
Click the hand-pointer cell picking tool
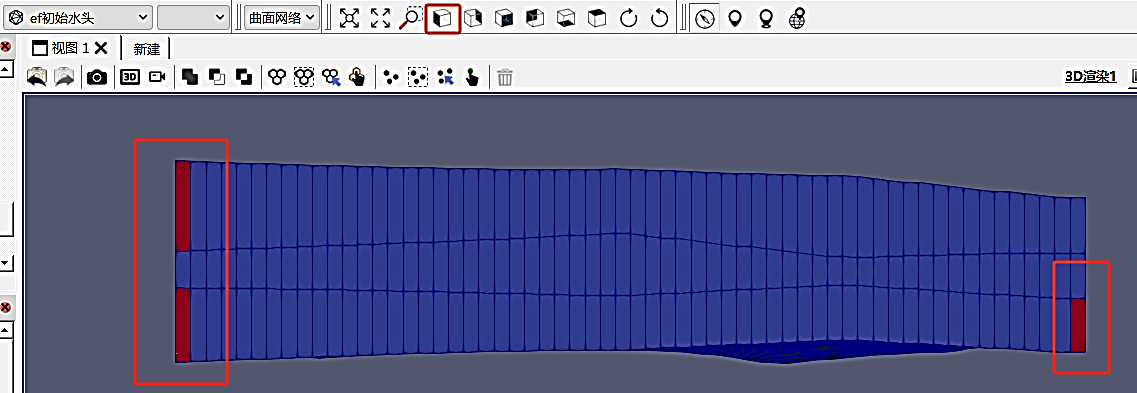click(x=357, y=77)
